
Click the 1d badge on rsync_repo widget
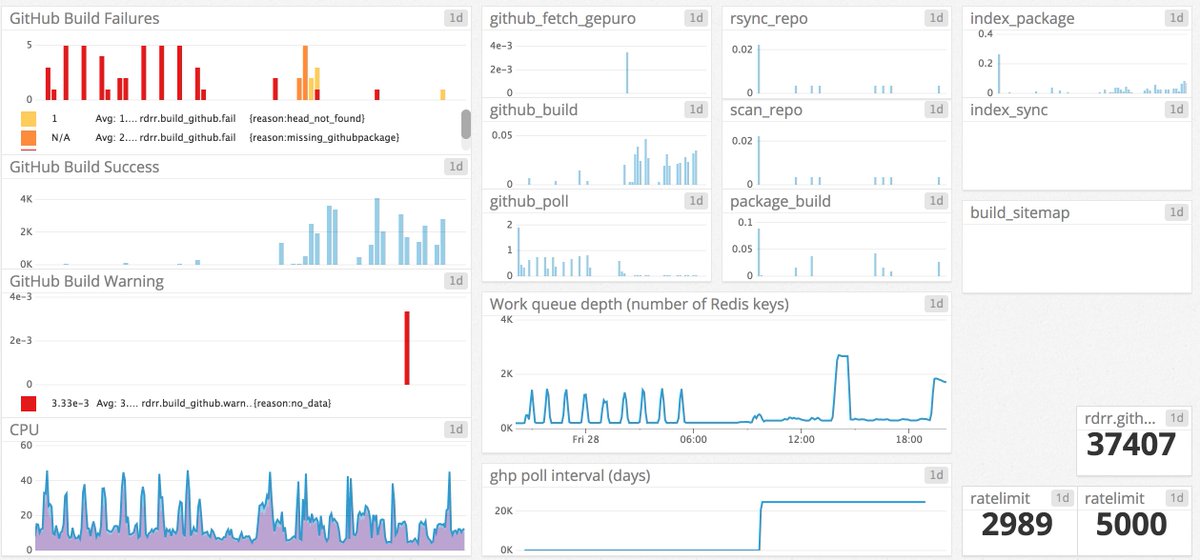coord(936,18)
